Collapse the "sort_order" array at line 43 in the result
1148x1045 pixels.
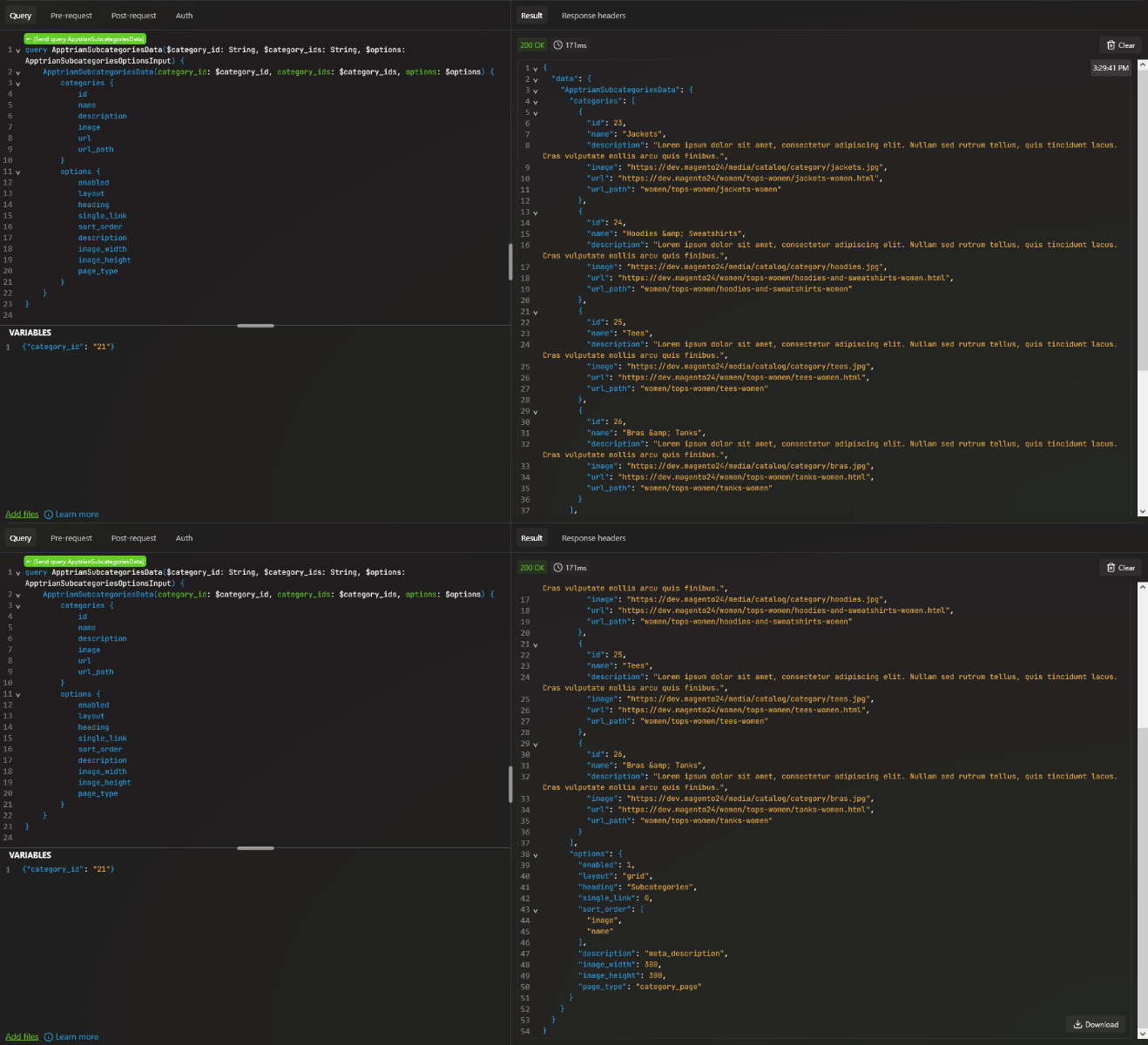tap(536, 910)
